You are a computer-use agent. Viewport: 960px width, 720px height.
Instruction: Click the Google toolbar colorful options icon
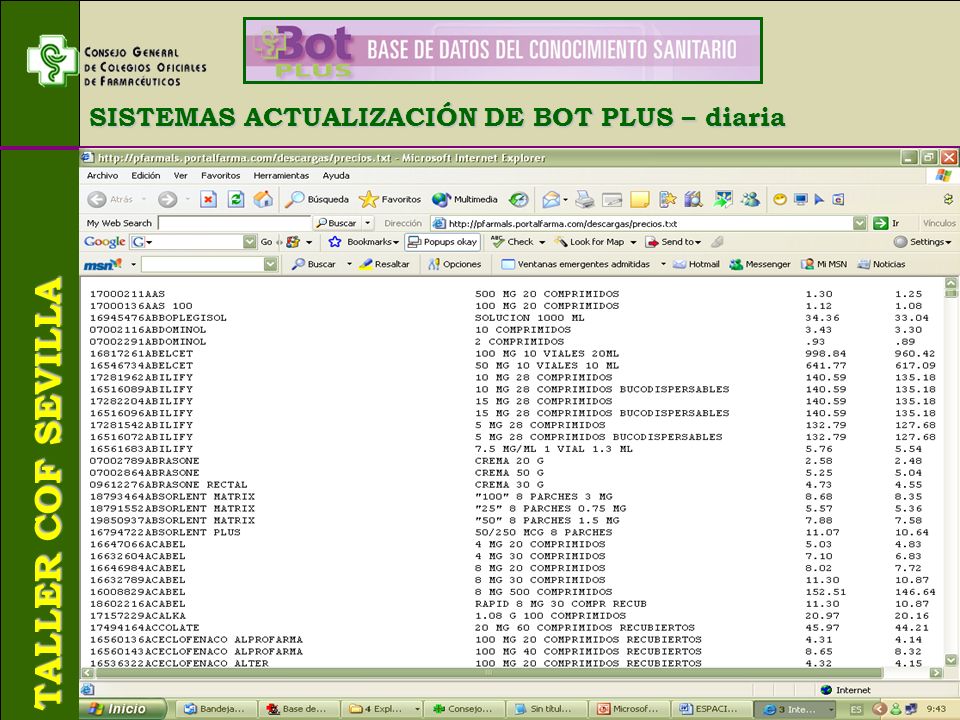(293, 242)
